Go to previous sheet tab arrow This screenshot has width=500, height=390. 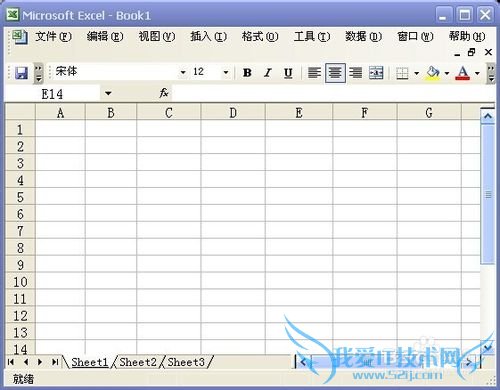pyautogui.click(x=26, y=362)
